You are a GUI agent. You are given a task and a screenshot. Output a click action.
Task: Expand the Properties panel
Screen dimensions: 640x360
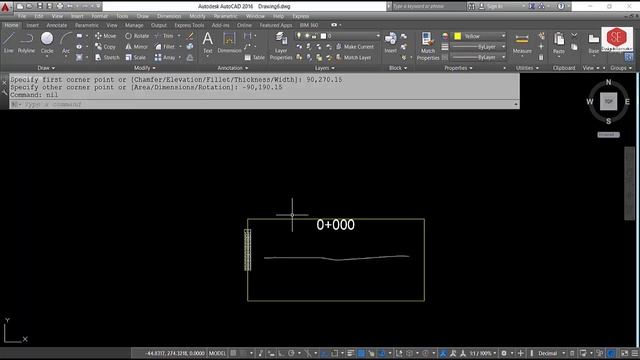click(458, 68)
